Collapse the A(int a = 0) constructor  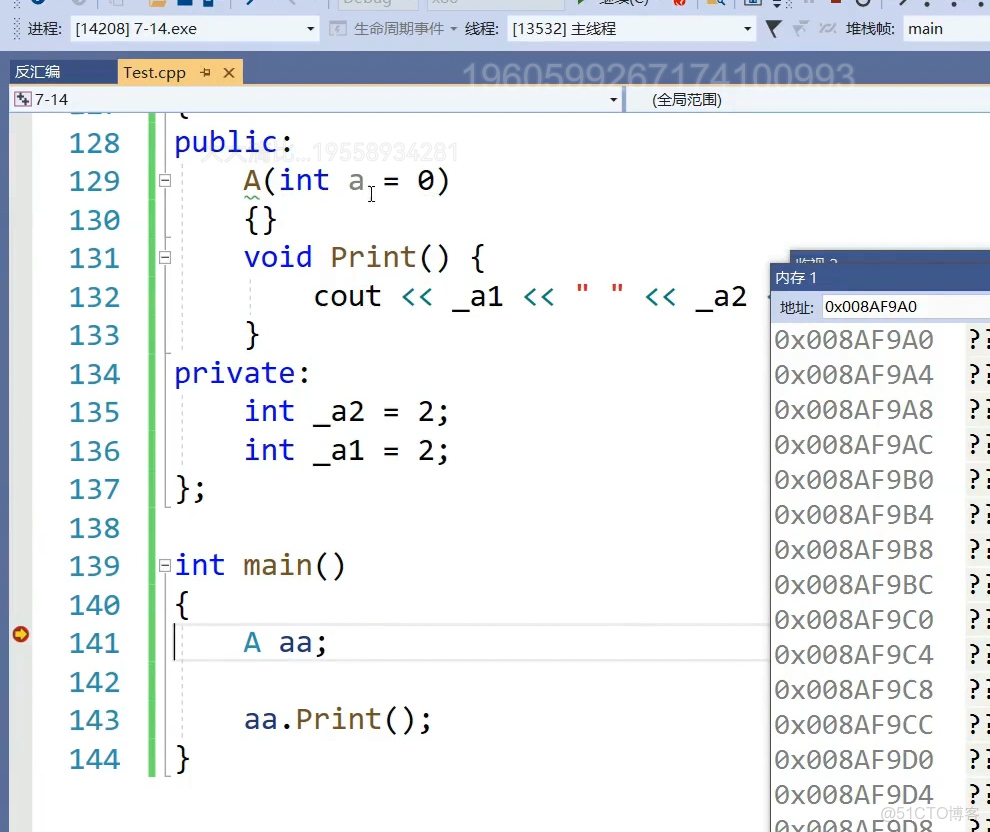coord(165,181)
